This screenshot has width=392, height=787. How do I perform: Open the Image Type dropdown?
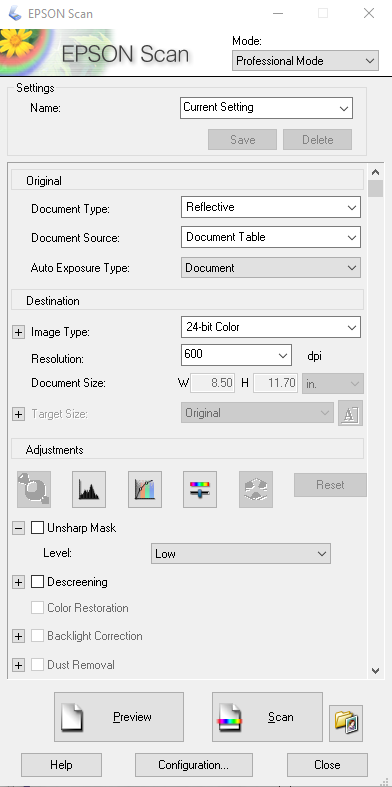pos(271,327)
